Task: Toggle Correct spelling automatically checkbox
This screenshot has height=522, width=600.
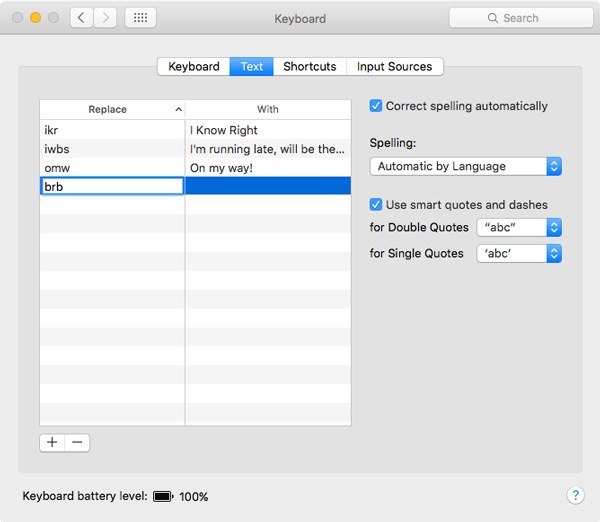Action: pos(376,106)
